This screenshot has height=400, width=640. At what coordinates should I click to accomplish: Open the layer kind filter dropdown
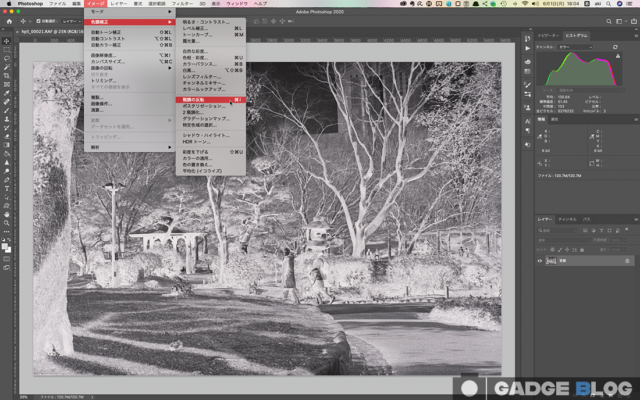click(x=558, y=231)
